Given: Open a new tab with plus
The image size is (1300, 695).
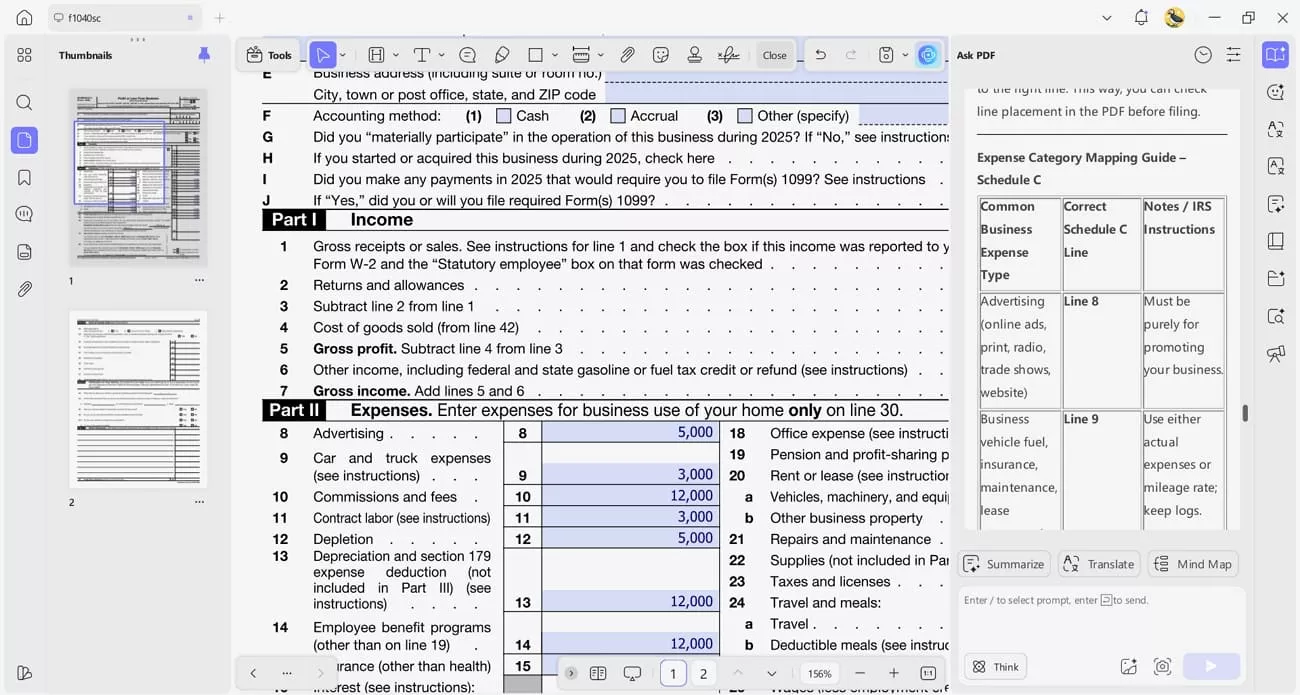Looking at the screenshot, I should tap(220, 18).
